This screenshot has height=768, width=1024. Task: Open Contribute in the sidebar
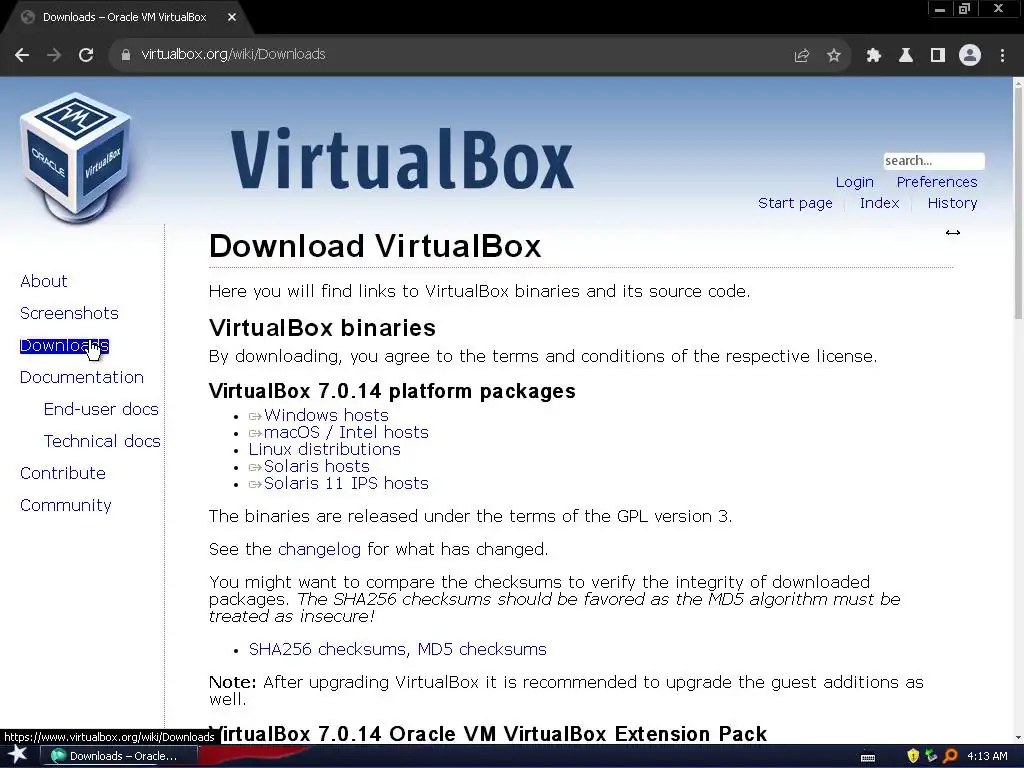coord(63,473)
